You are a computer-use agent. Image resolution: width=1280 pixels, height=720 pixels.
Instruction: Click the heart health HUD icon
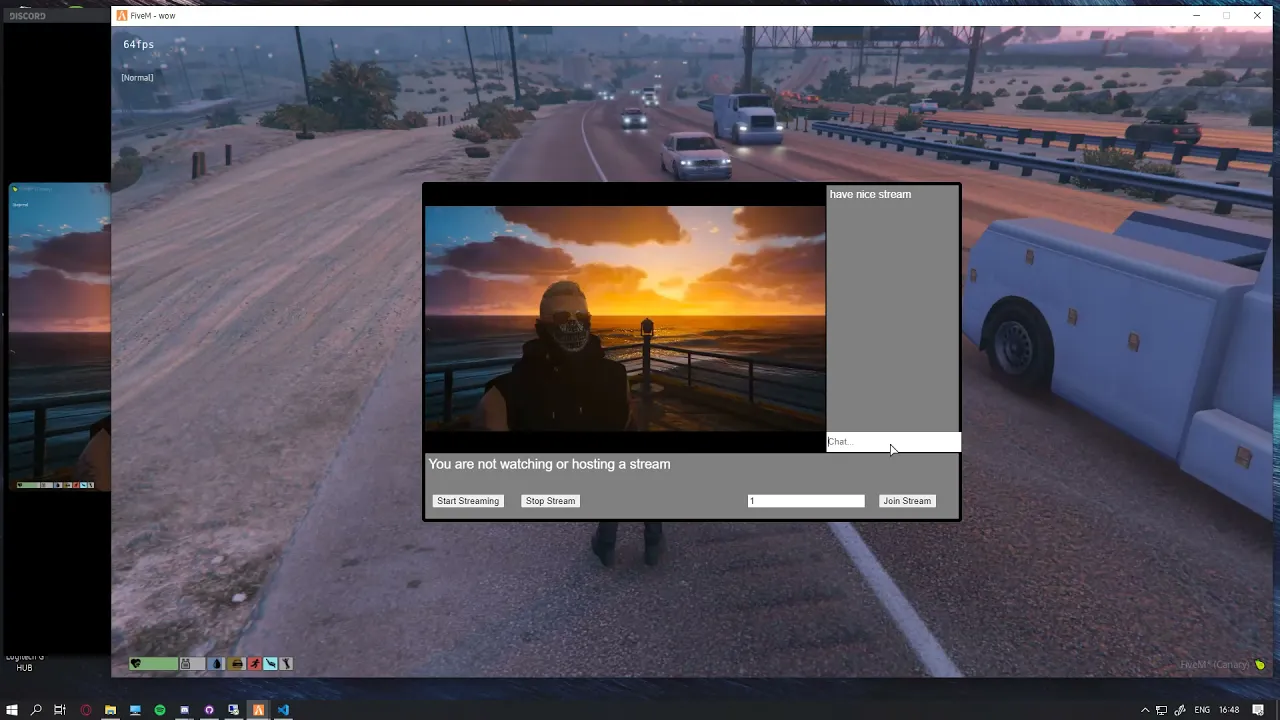tap(136, 663)
